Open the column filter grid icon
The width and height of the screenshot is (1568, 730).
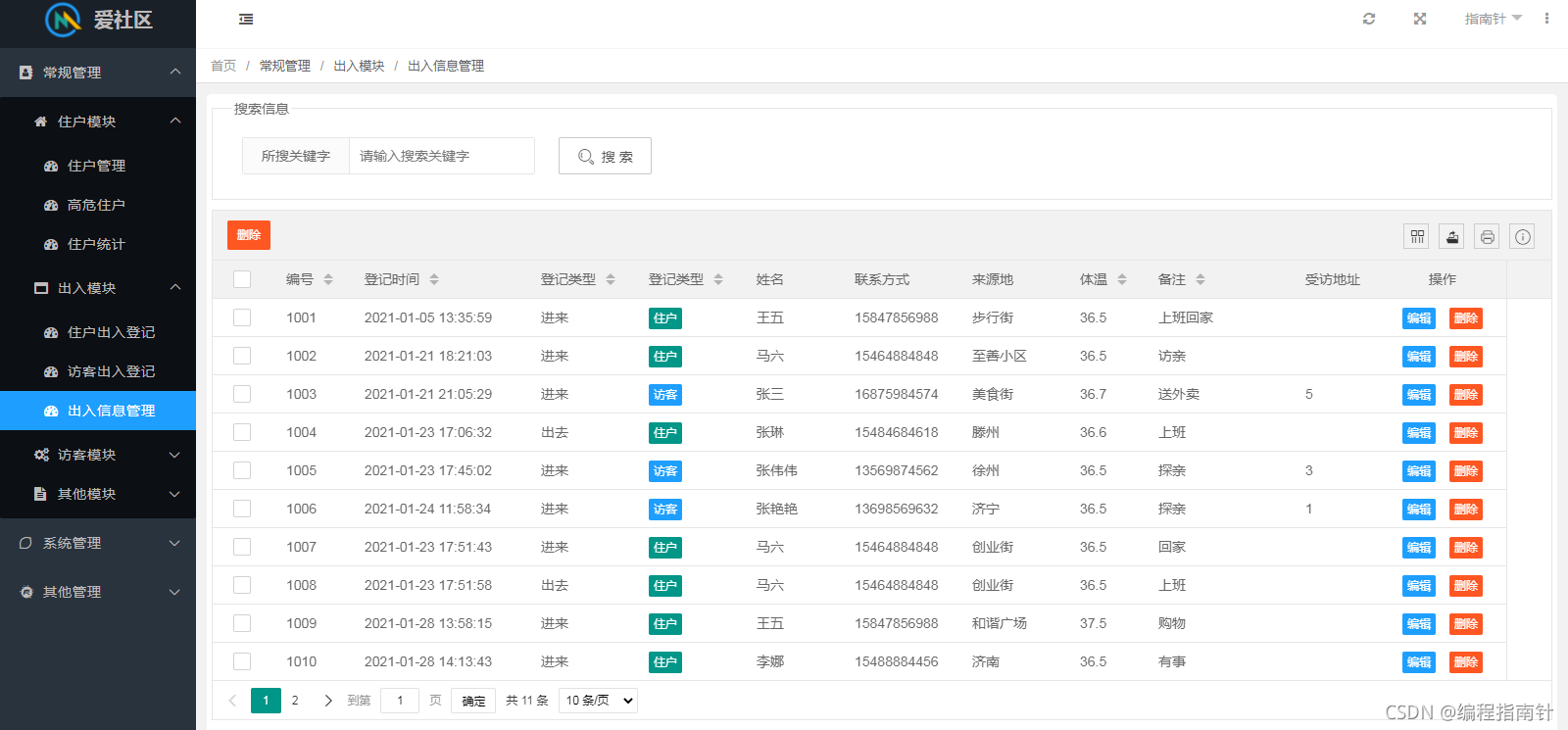click(1417, 236)
